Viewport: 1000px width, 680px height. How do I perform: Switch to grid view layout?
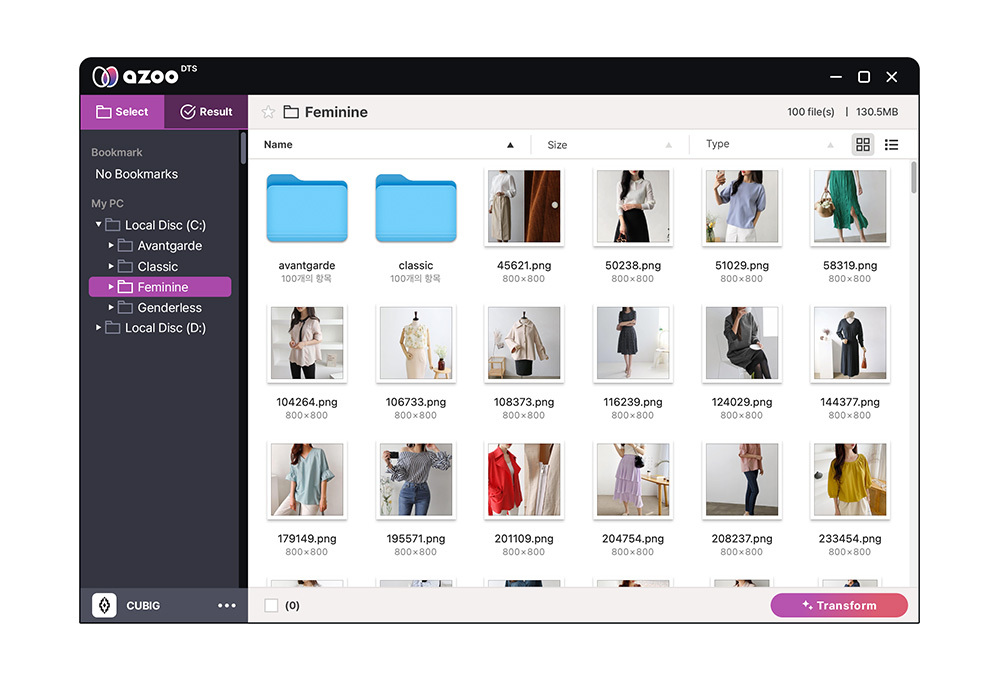coord(863,145)
